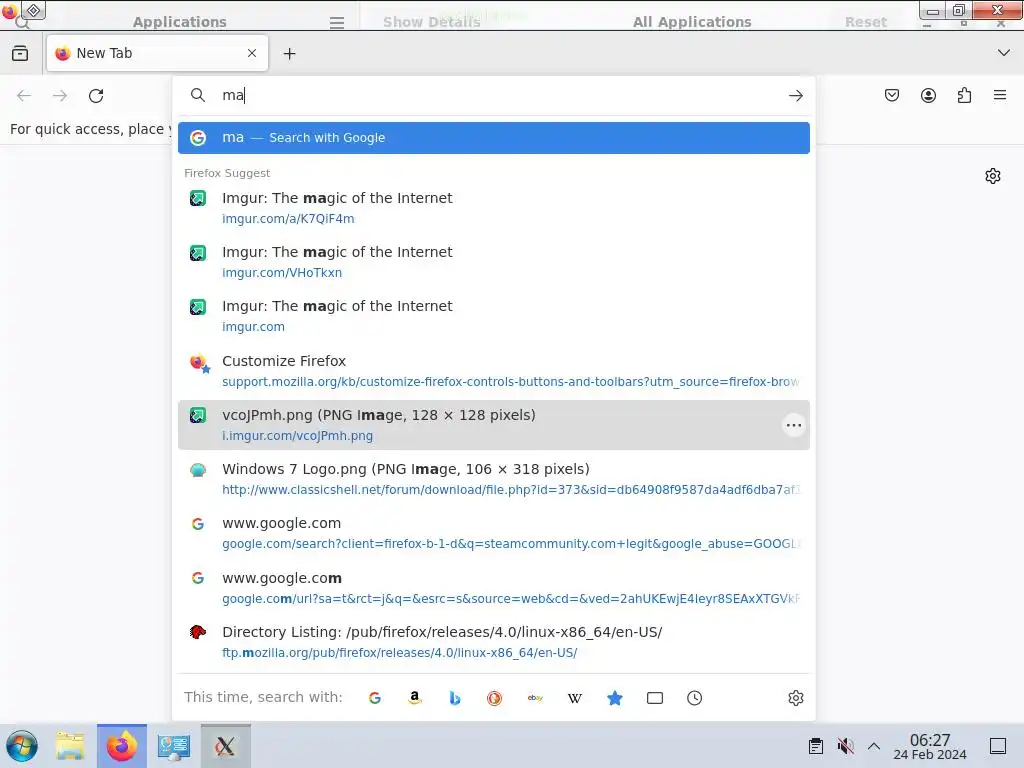Reload the current page

(96, 96)
